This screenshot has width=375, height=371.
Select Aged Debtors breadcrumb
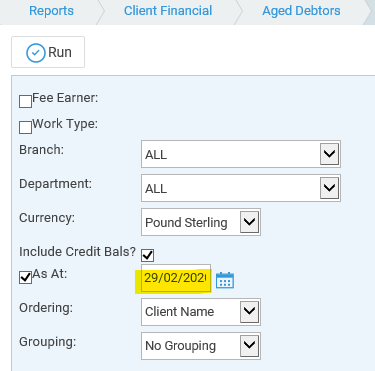tap(301, 11)
